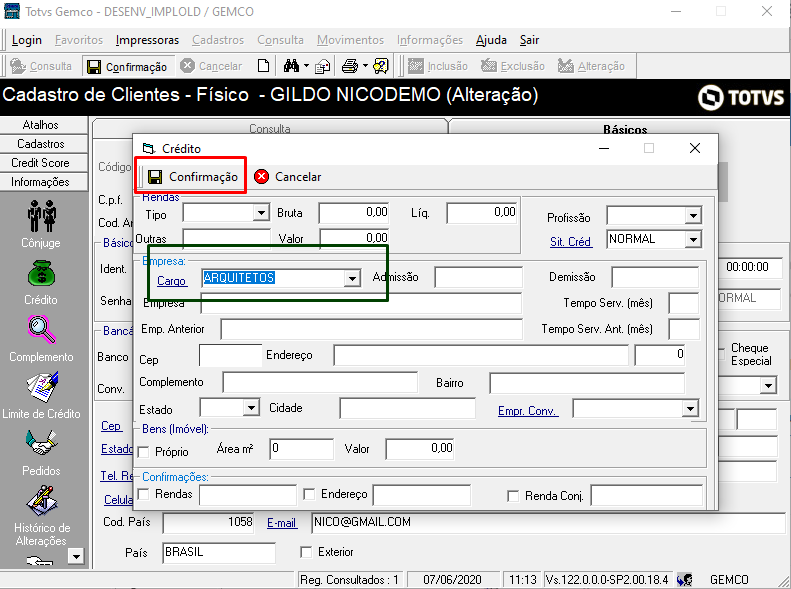Screen dimensions: 791x589
Task: Open the binoculars dropdown arrow
Action: 306,66
